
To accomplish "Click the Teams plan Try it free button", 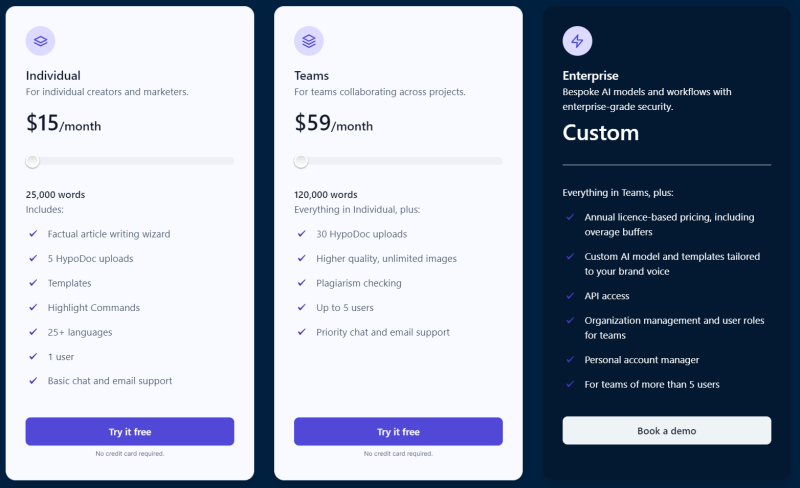I will 398,431.
